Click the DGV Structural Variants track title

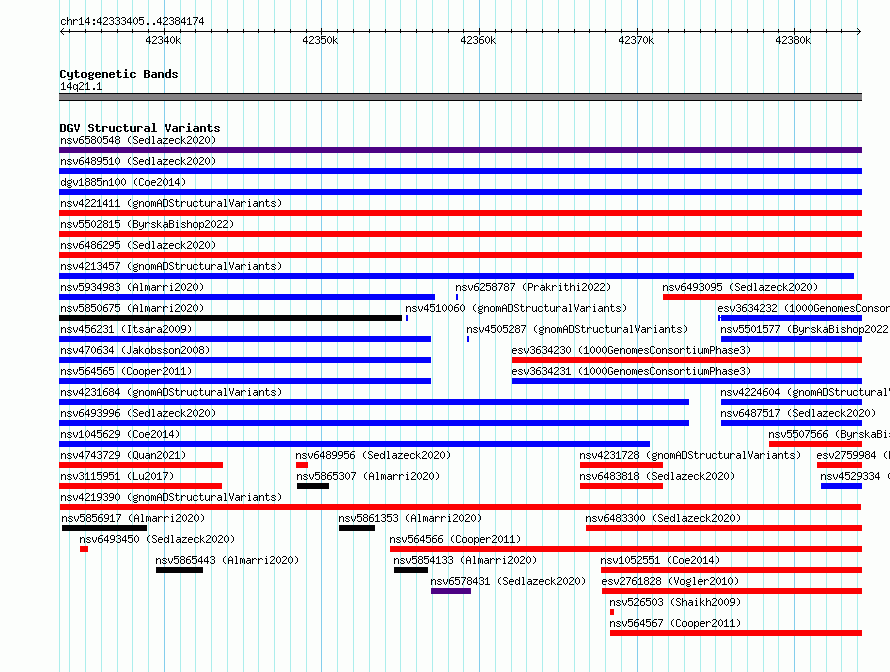point(140,128)
